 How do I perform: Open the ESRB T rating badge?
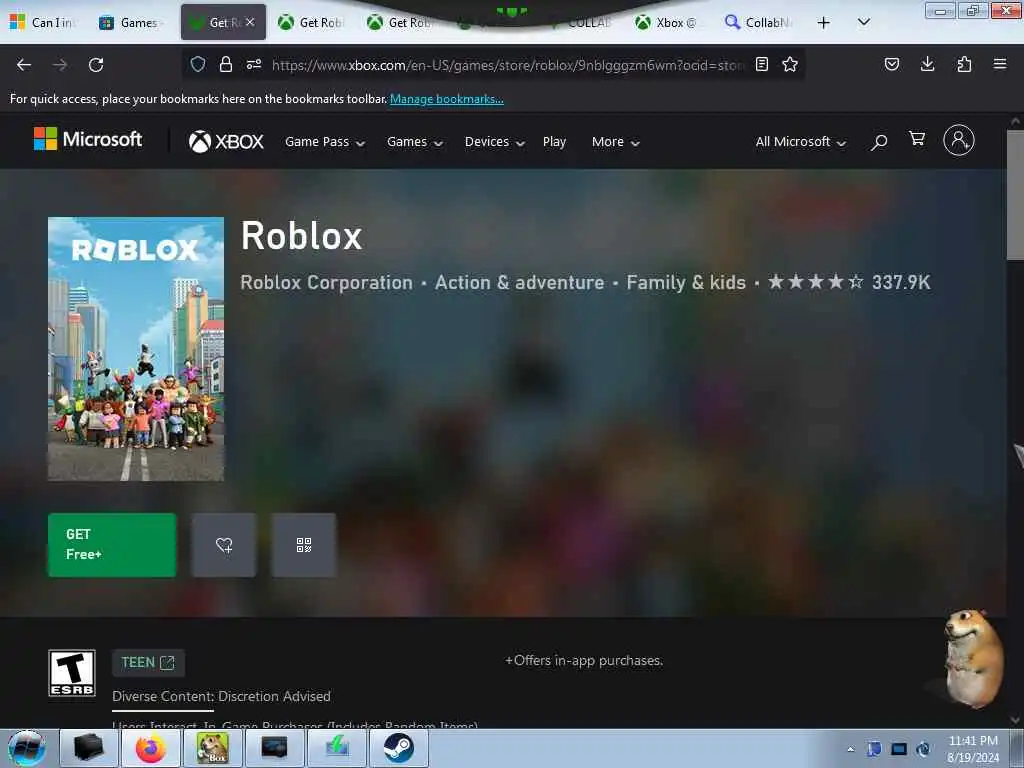point(72,673)
